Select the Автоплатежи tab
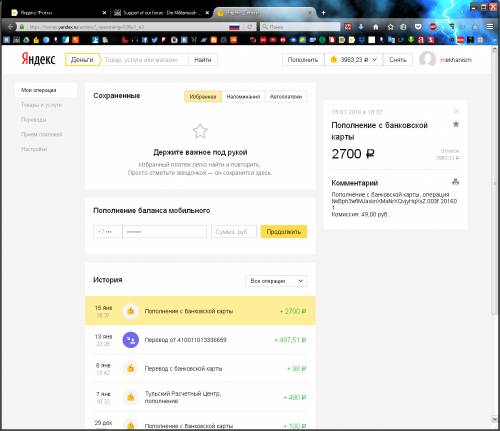This screenshot has height=431, width=500. [286, 97]
